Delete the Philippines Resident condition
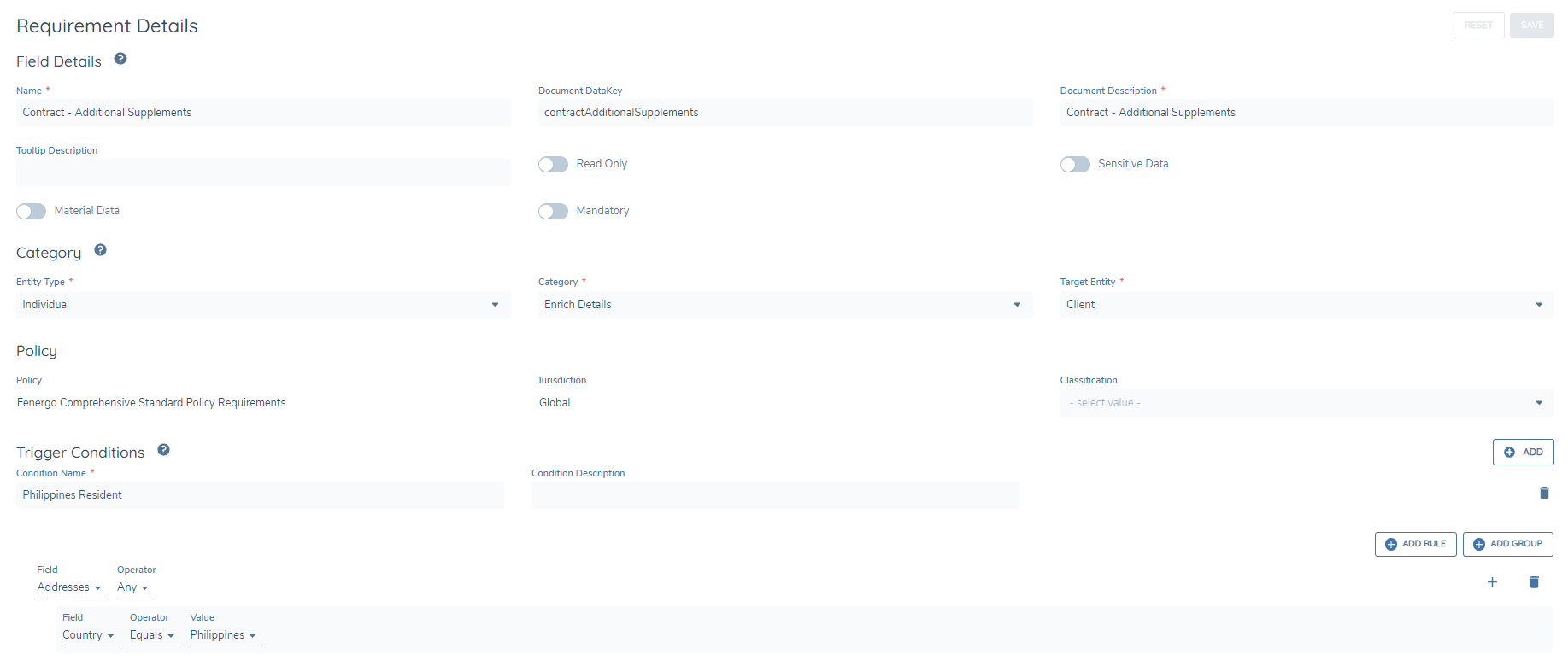1568x672 pixels. coord(1543,493)
